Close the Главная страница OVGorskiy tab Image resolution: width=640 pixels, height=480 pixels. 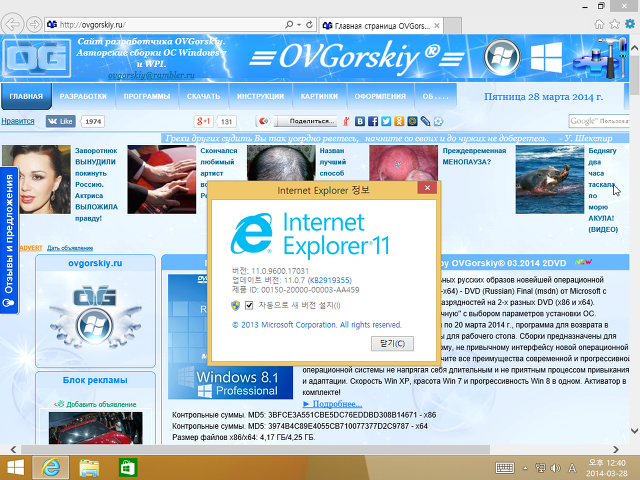(437, 26)
